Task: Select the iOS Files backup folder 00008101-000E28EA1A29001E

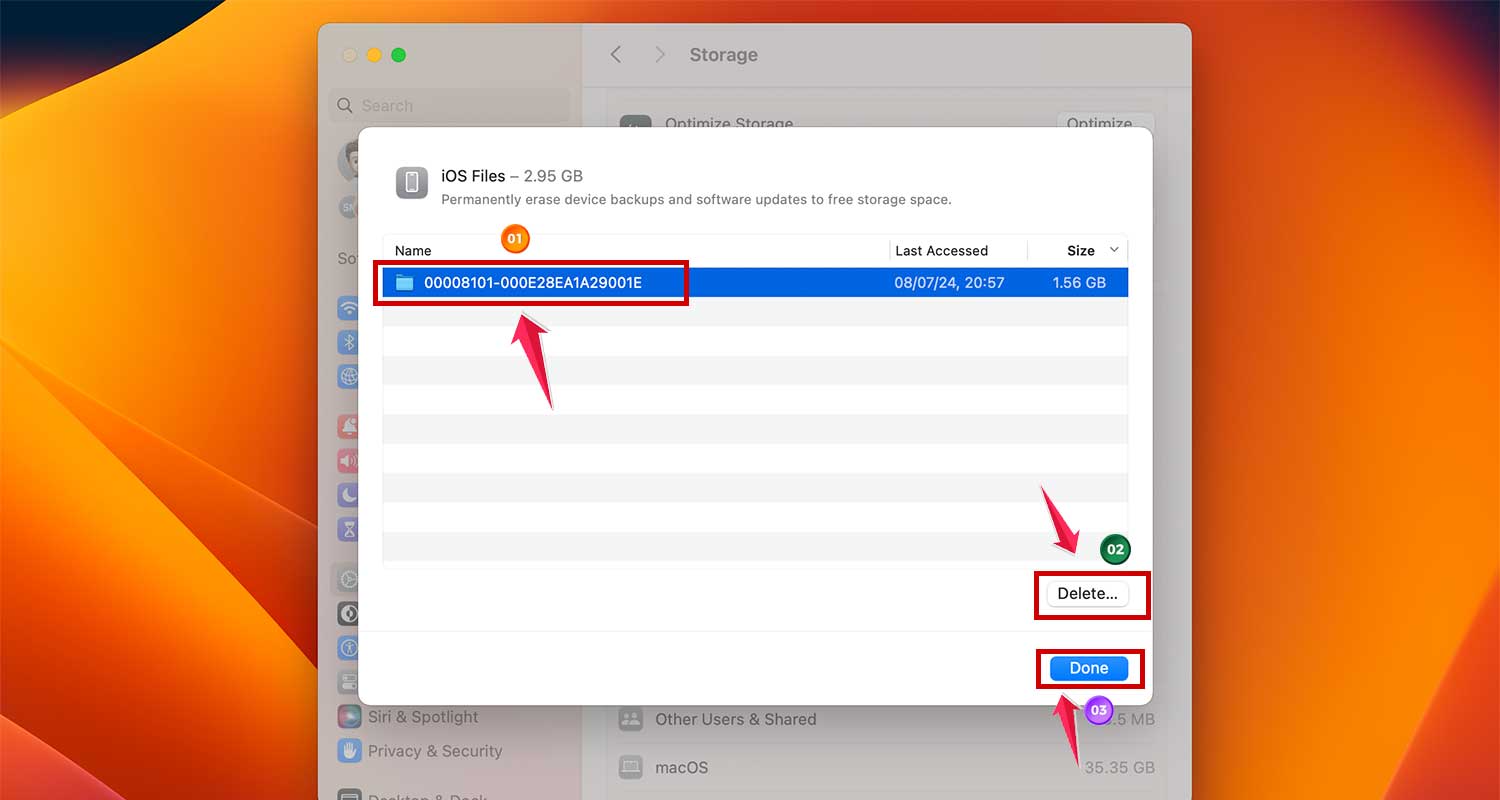Action: pos(531,282)
